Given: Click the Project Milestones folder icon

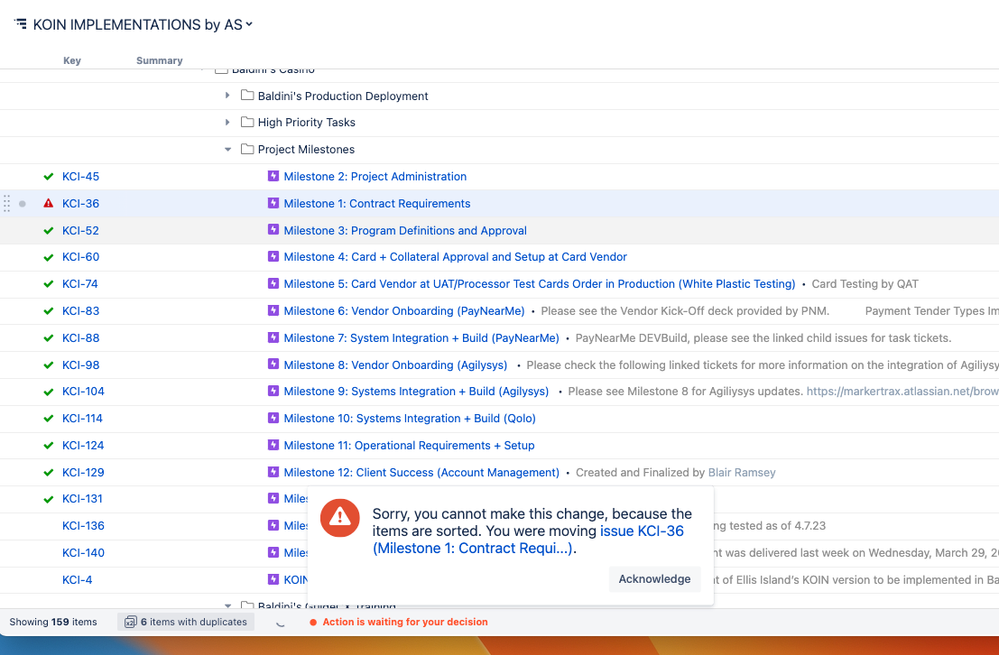Looking at the screenshot, I should 247,149.
